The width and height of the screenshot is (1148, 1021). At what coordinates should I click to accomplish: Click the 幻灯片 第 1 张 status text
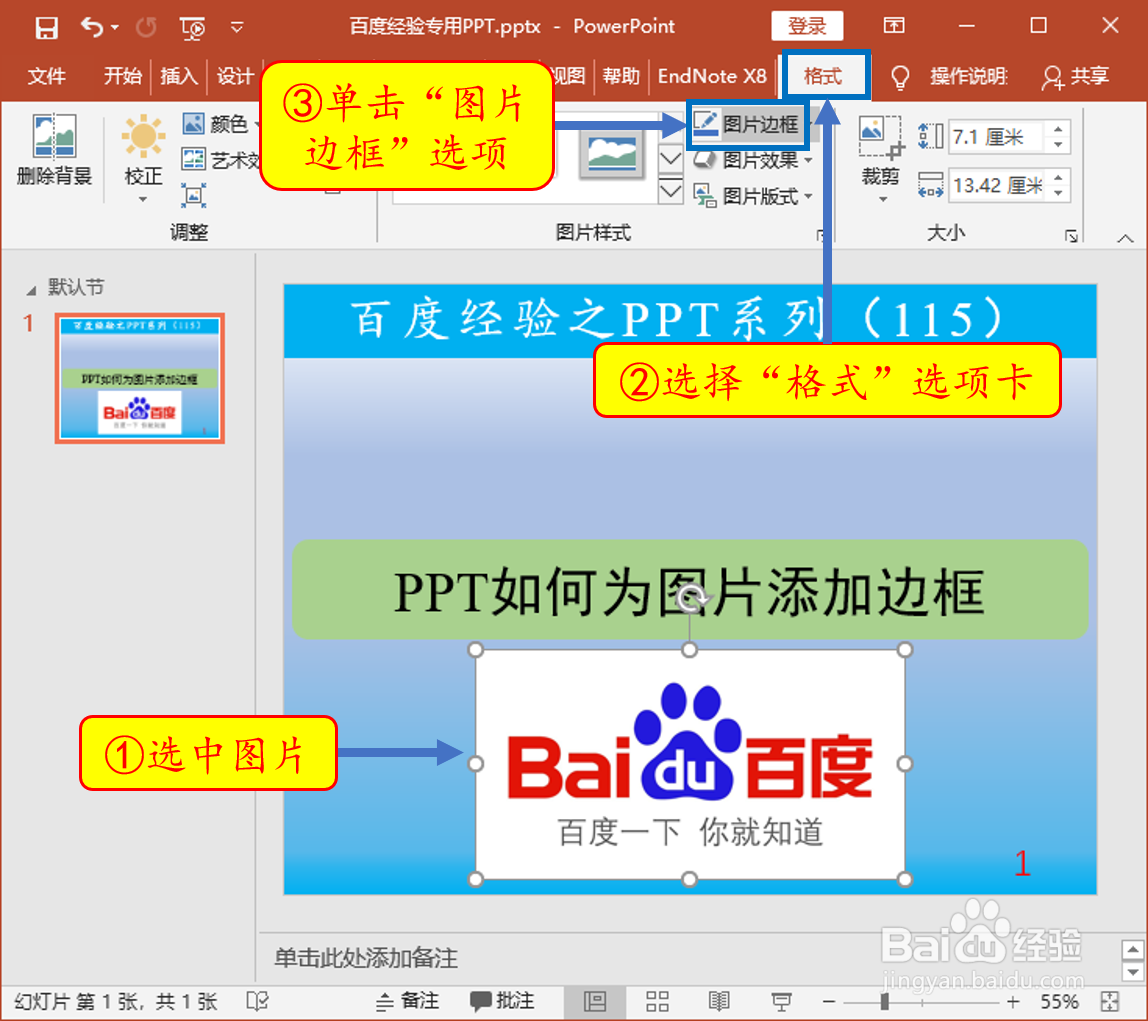pos(116,1001)
